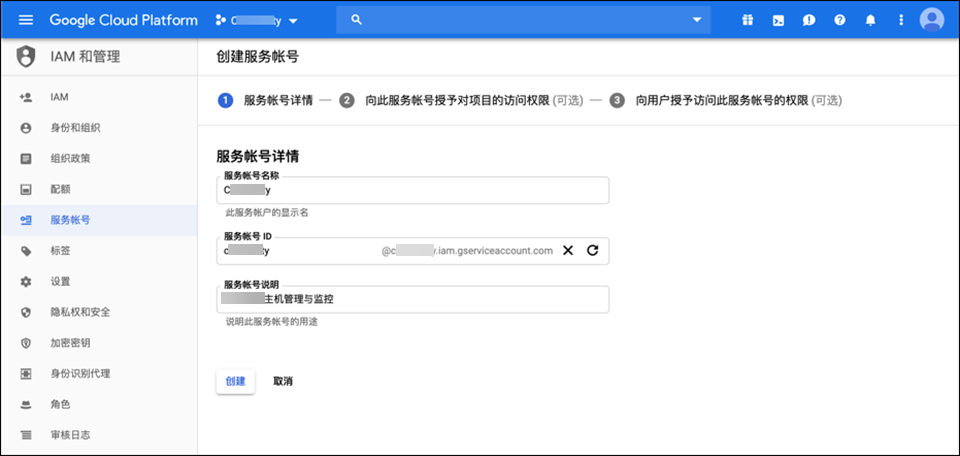The height and width of the screenshot is (456, 960).
Task: Open 标签 in the sidebar
Action: (x=60, y=251)
